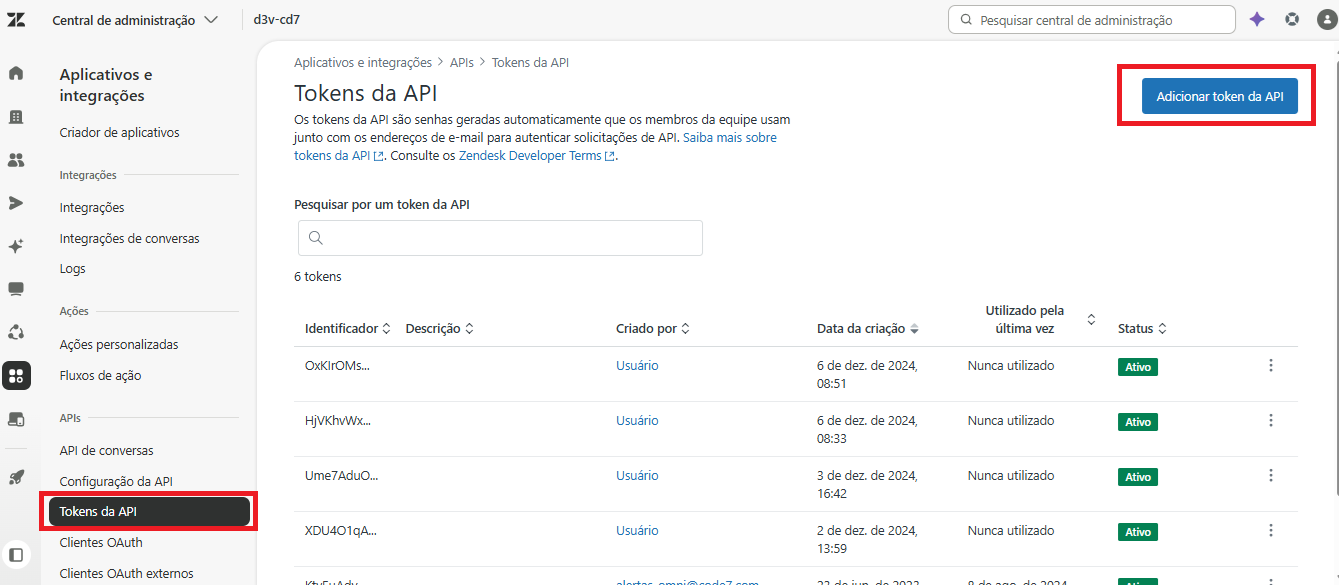Open the Channels arrow icon in rail
Screen dimensions: 1339x585
[x=16, y=203]
